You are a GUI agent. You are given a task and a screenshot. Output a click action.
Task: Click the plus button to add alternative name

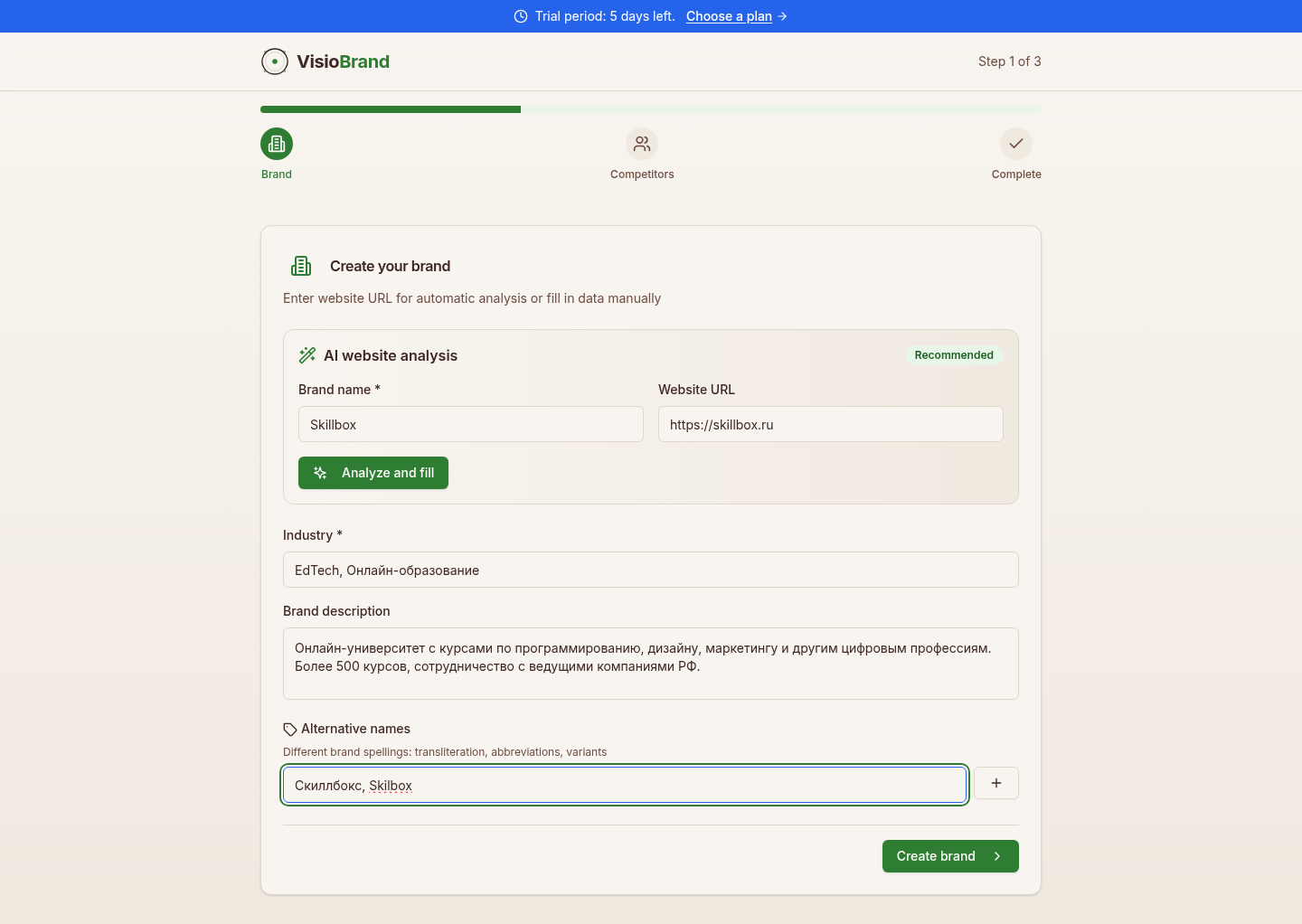995,783
